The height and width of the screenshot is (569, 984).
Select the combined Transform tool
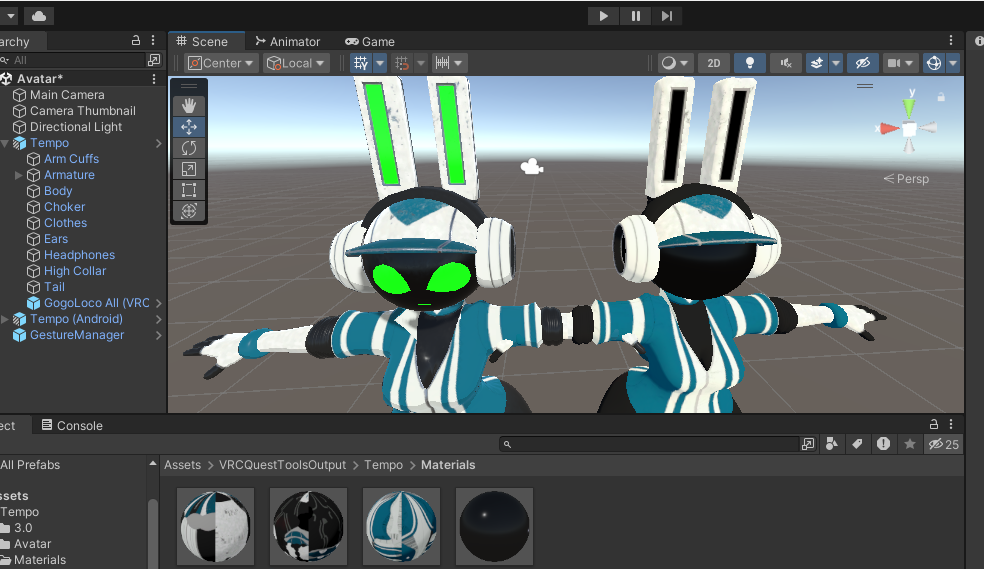(x=189, y=211)
